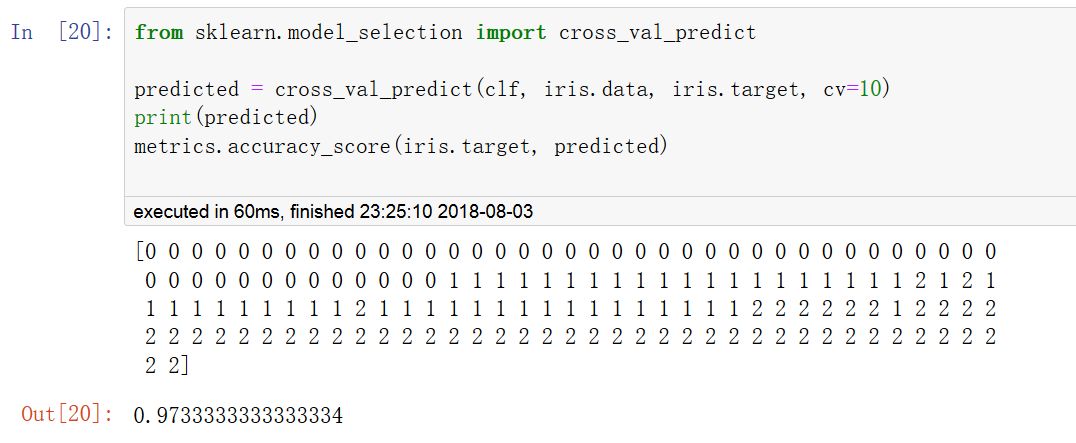Place cursor on sklearn.model_selection module name

(x=328, y=32)
